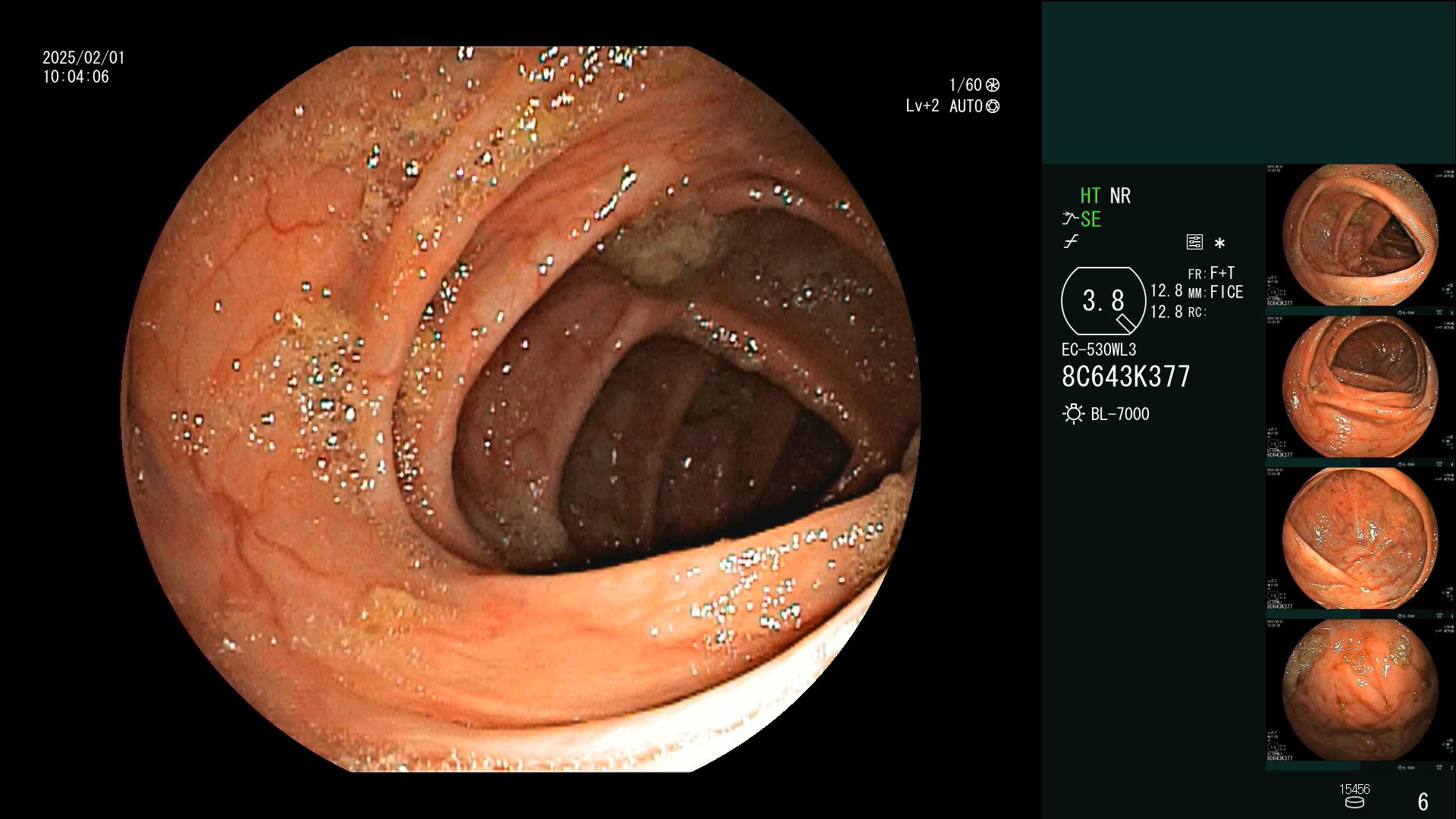This screenshot has width=1456, height=819.
Task: Click the storage count 15456
Action: 1354,789
